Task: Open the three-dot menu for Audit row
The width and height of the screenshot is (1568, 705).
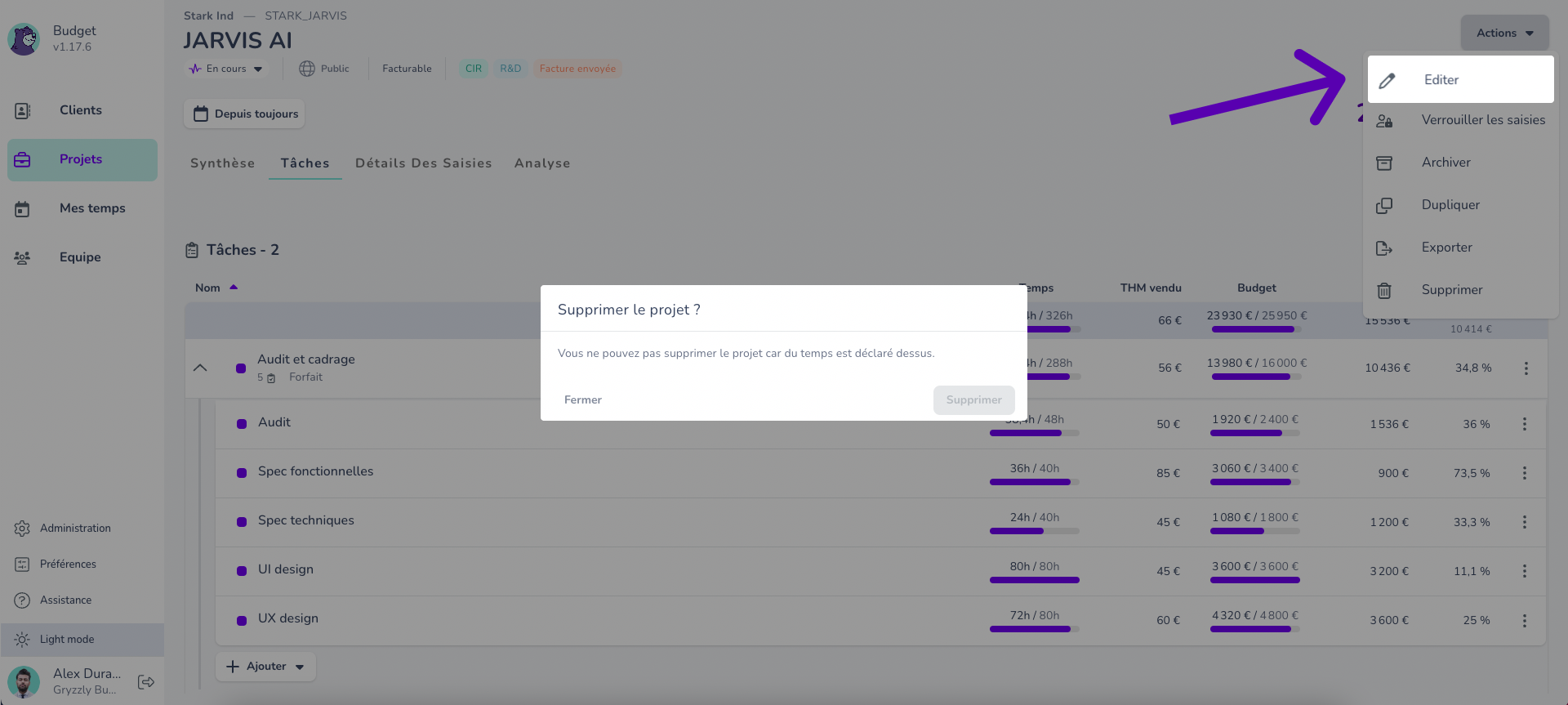Action: click(1524, 424)
